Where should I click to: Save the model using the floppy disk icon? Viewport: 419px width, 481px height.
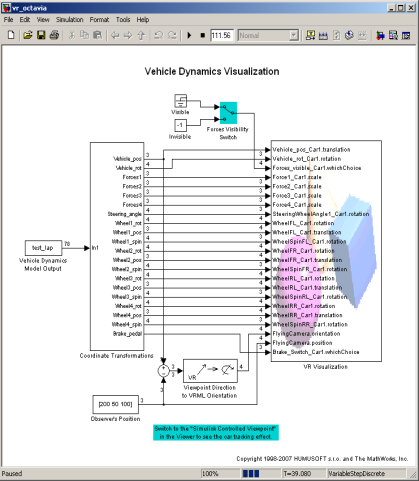tap(41, 35)
